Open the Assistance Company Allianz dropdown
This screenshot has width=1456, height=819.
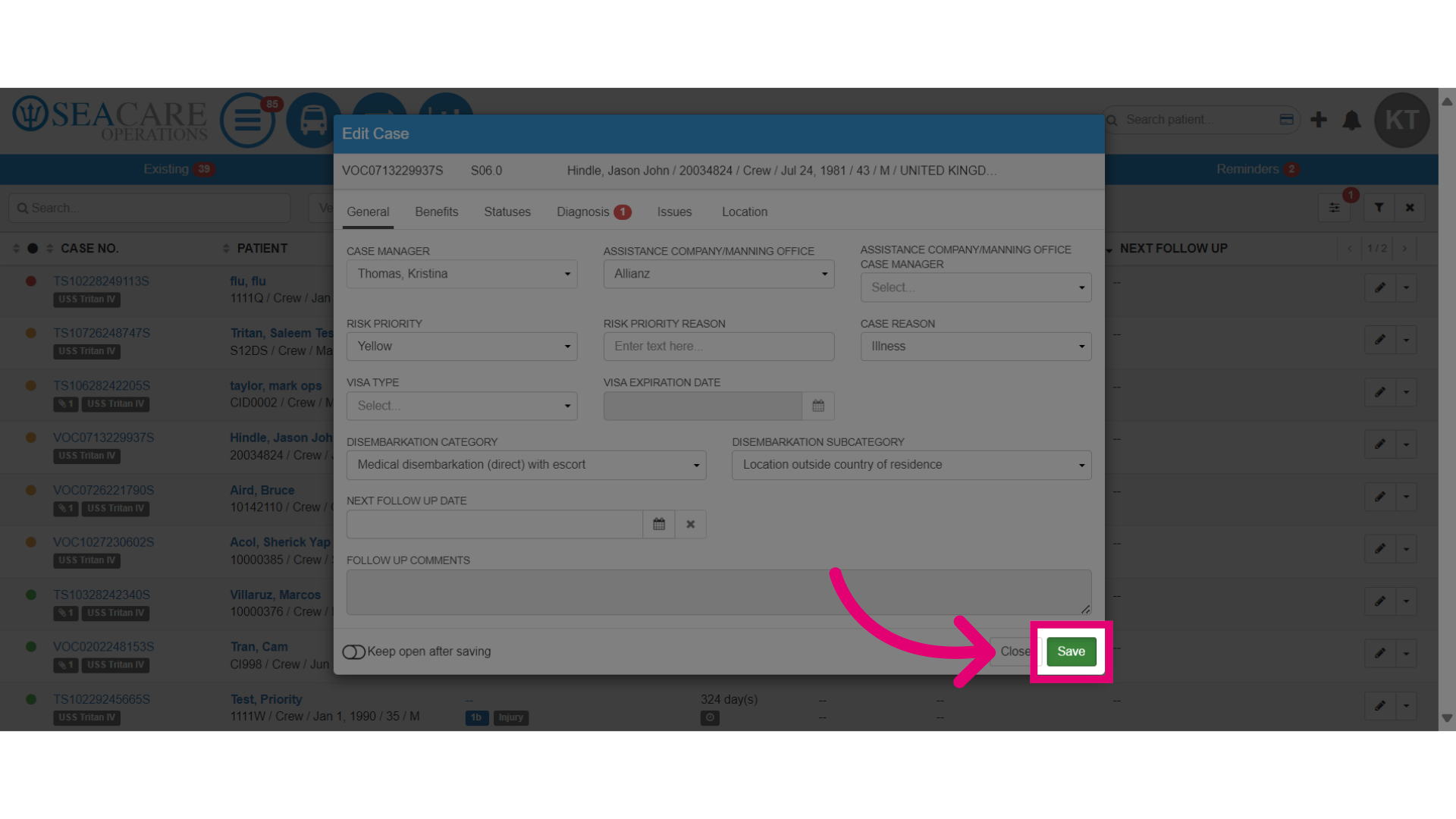[x=719, y=274]
